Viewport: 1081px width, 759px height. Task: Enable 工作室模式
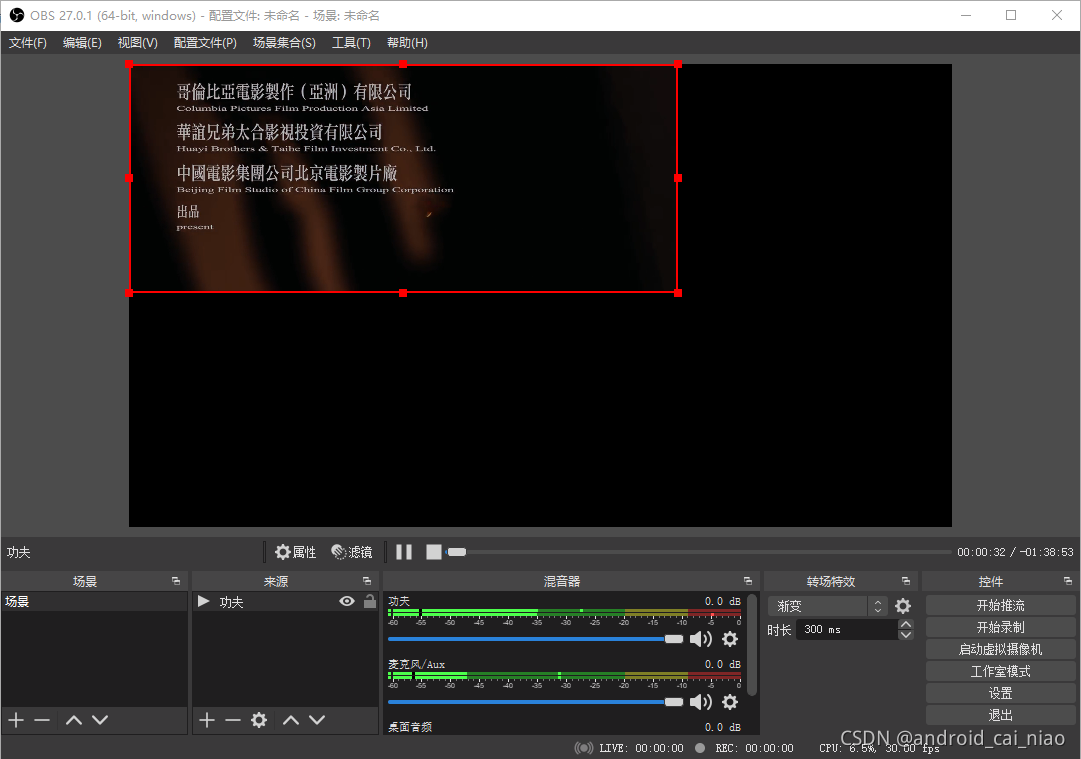pos(1000,671)
